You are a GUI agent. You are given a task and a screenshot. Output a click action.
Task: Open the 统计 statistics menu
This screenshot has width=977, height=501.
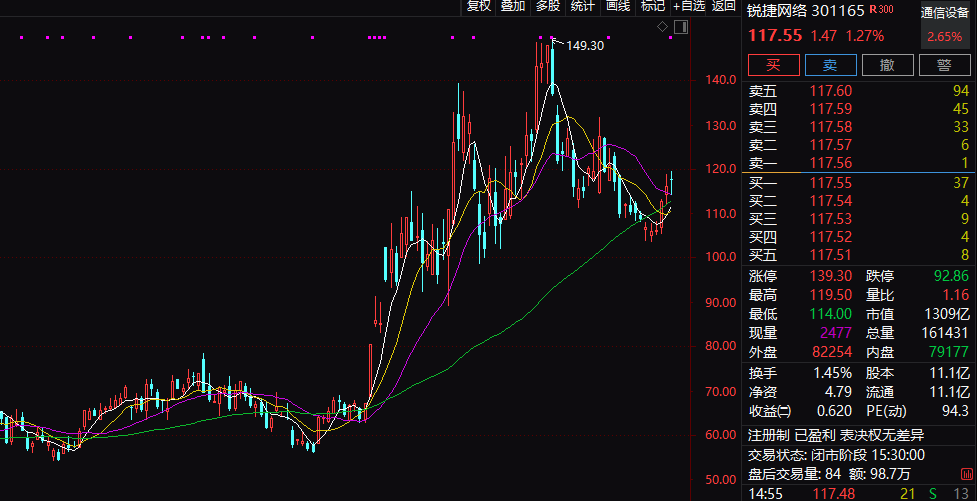coord(583,6)
